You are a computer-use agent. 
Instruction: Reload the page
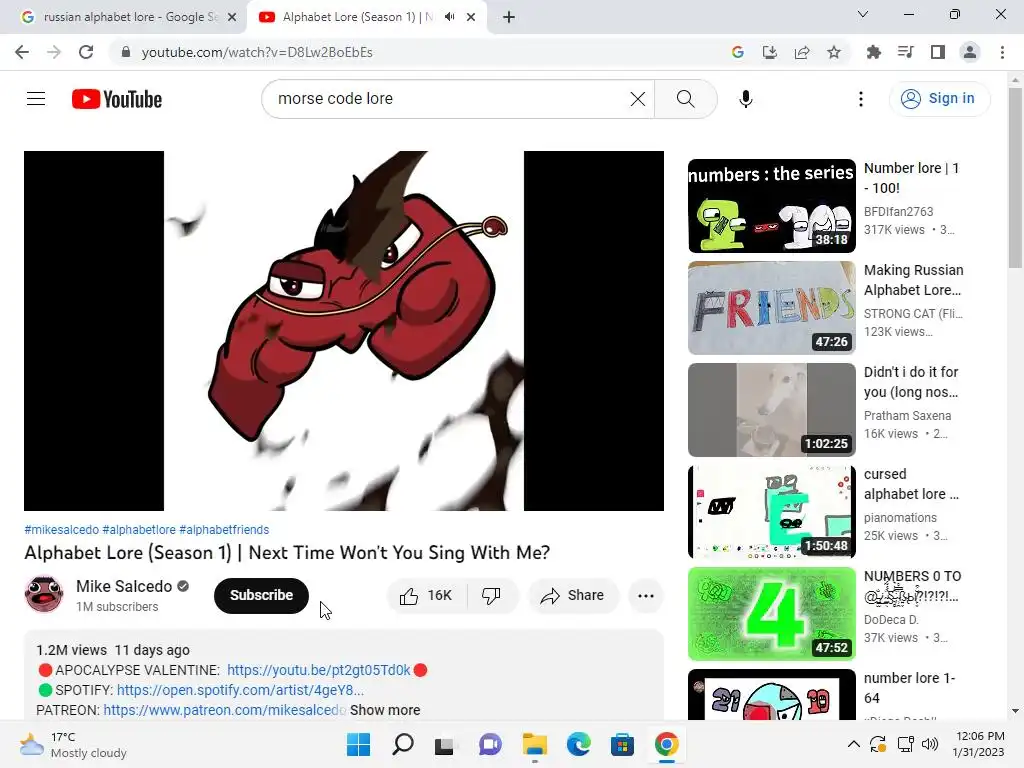click(x=86, y=52)
